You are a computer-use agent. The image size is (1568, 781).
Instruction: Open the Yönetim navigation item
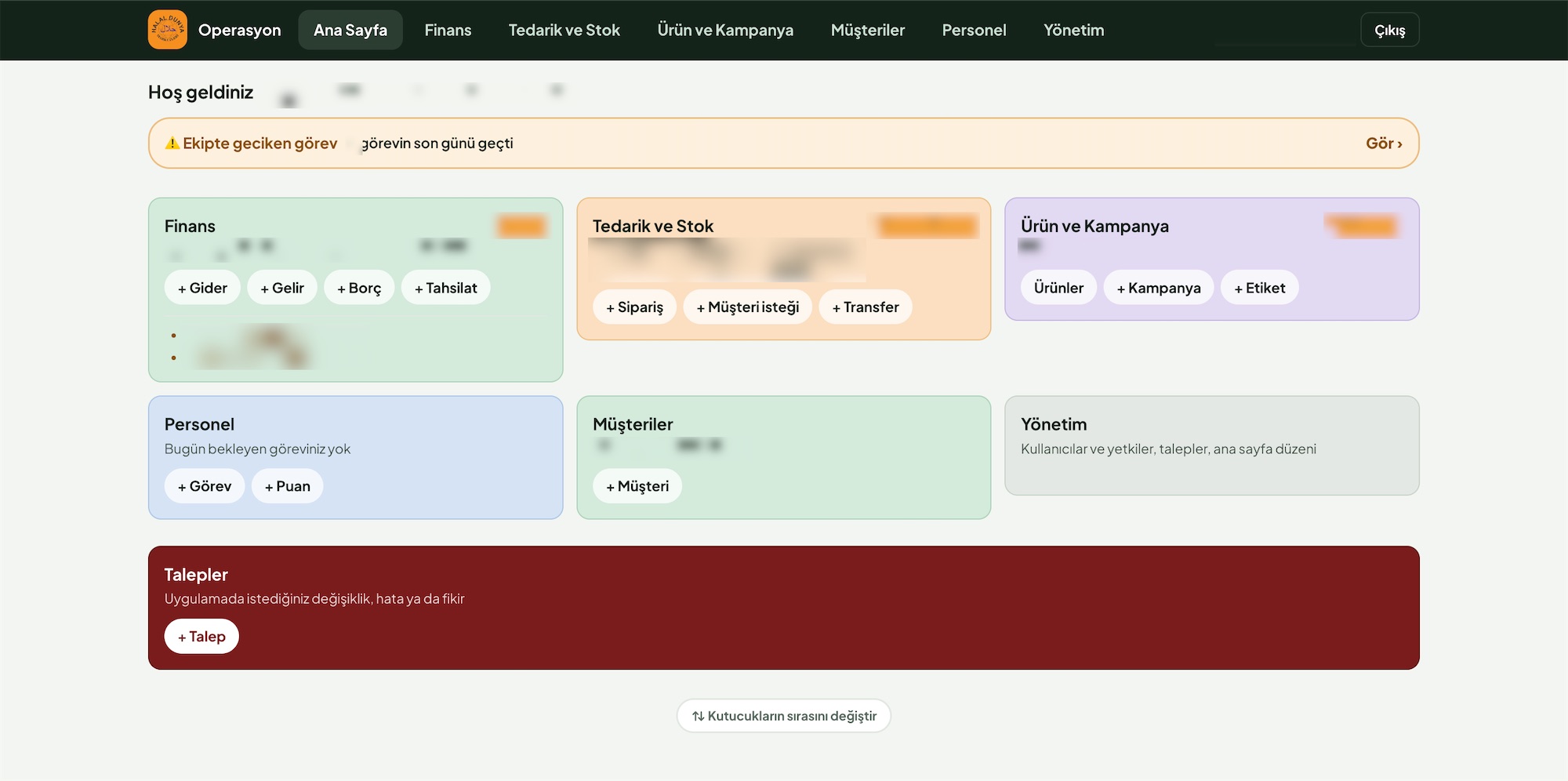tap(1073, 30)
